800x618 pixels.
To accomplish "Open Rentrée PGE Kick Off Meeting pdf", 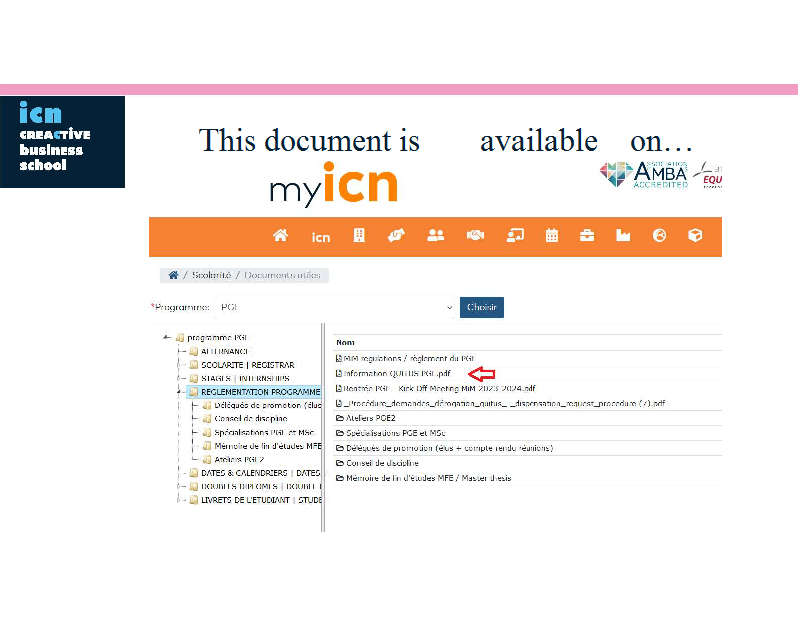I will click(x=435, y=388).
